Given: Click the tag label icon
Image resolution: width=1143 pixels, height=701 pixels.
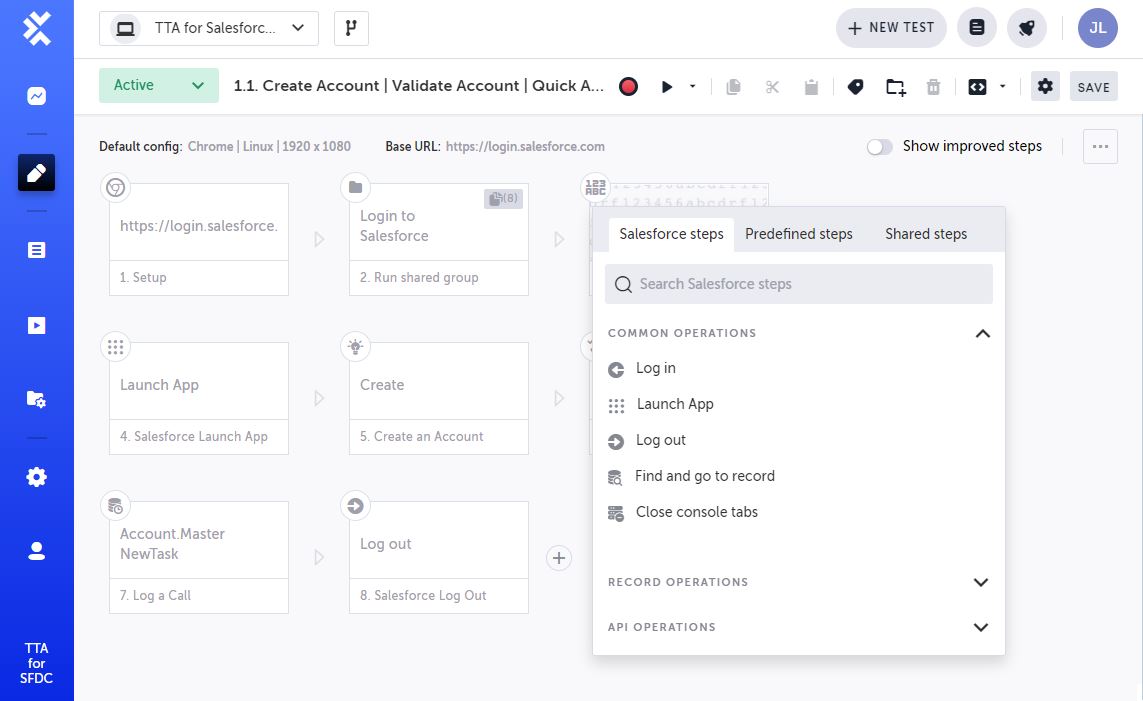Looking at the screenshot, I should point(855,87).
